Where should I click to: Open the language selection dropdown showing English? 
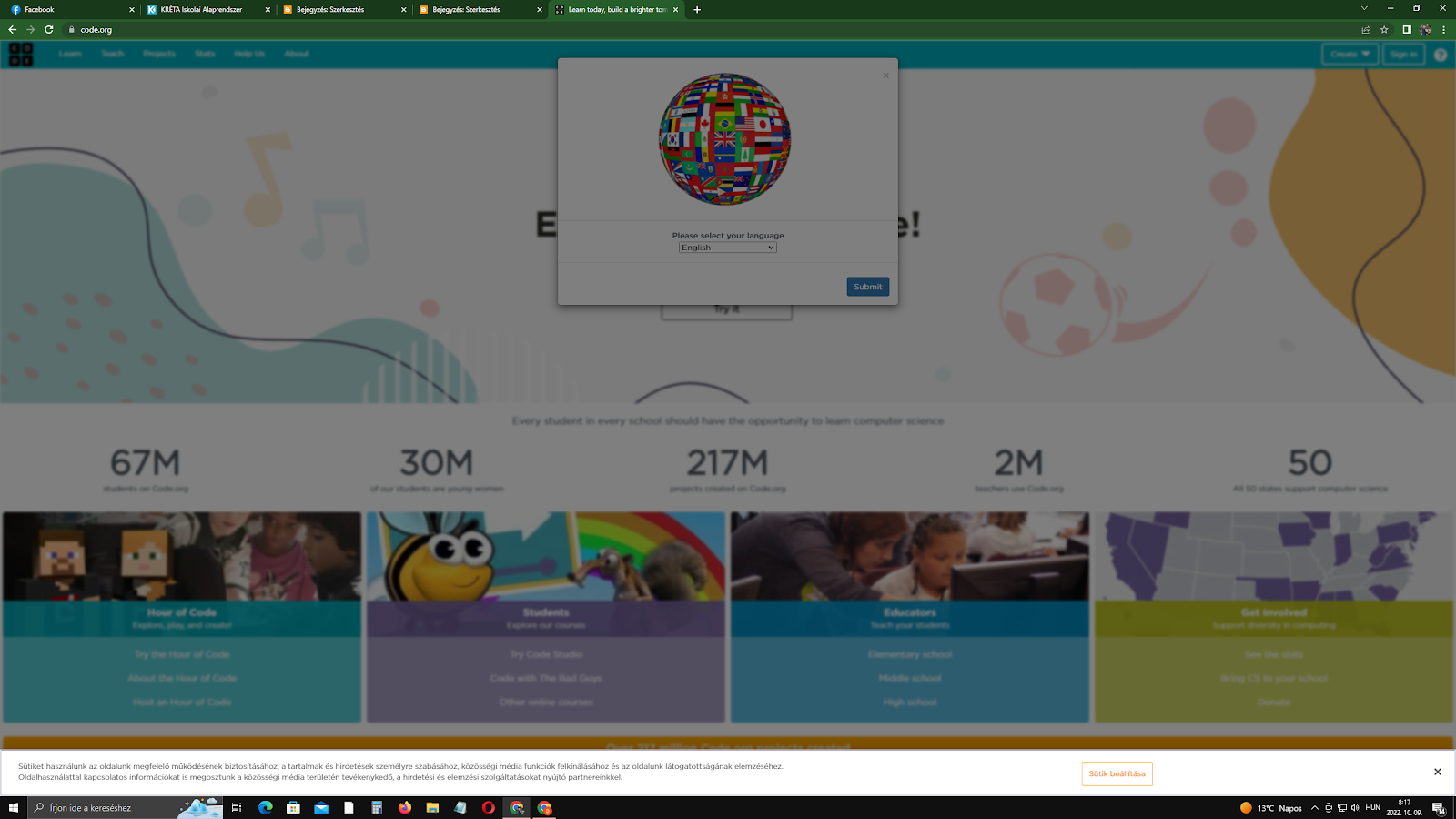pyautogui.click(x=727, y=248)
